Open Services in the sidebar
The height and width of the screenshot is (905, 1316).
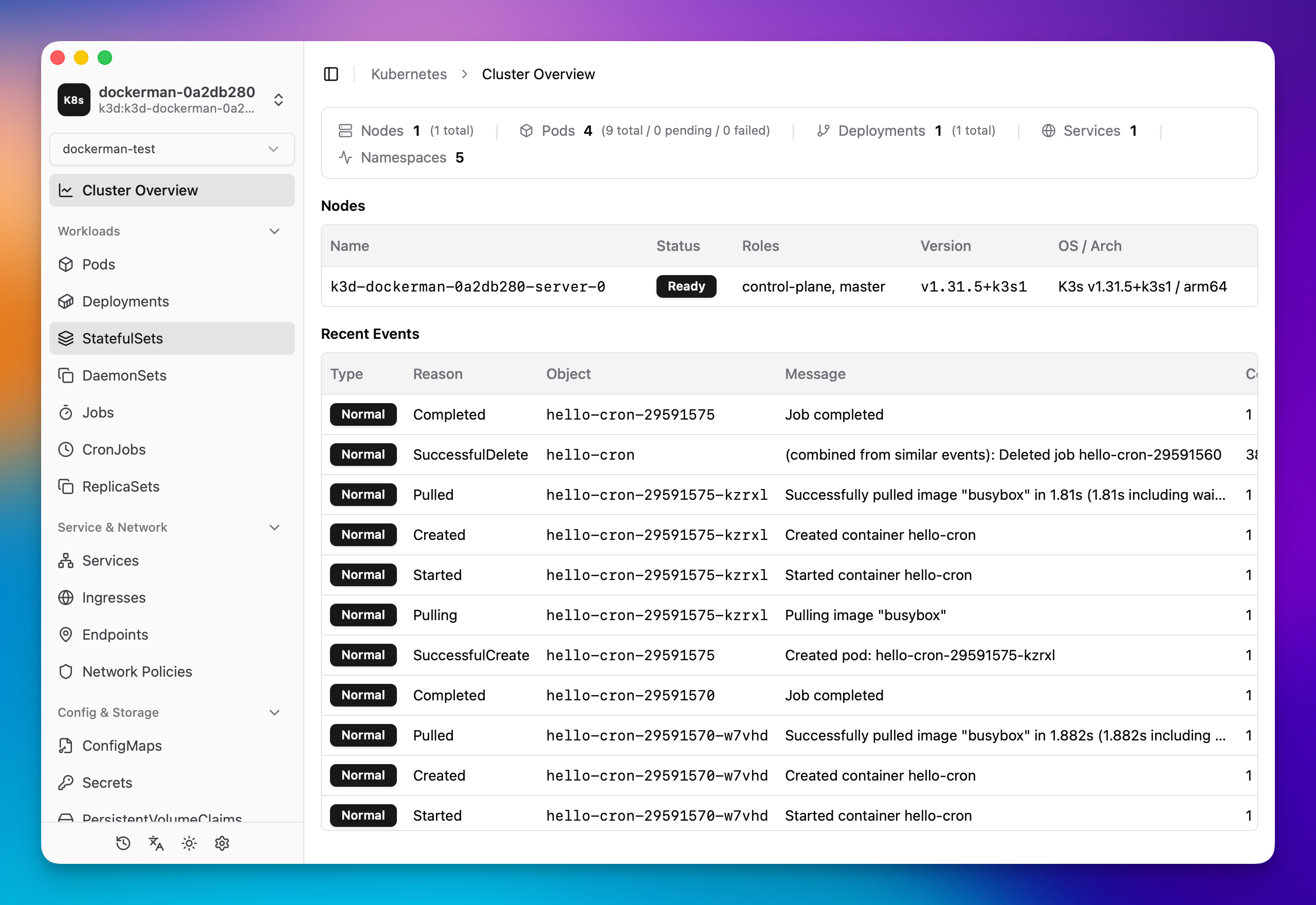pos(172,561)
